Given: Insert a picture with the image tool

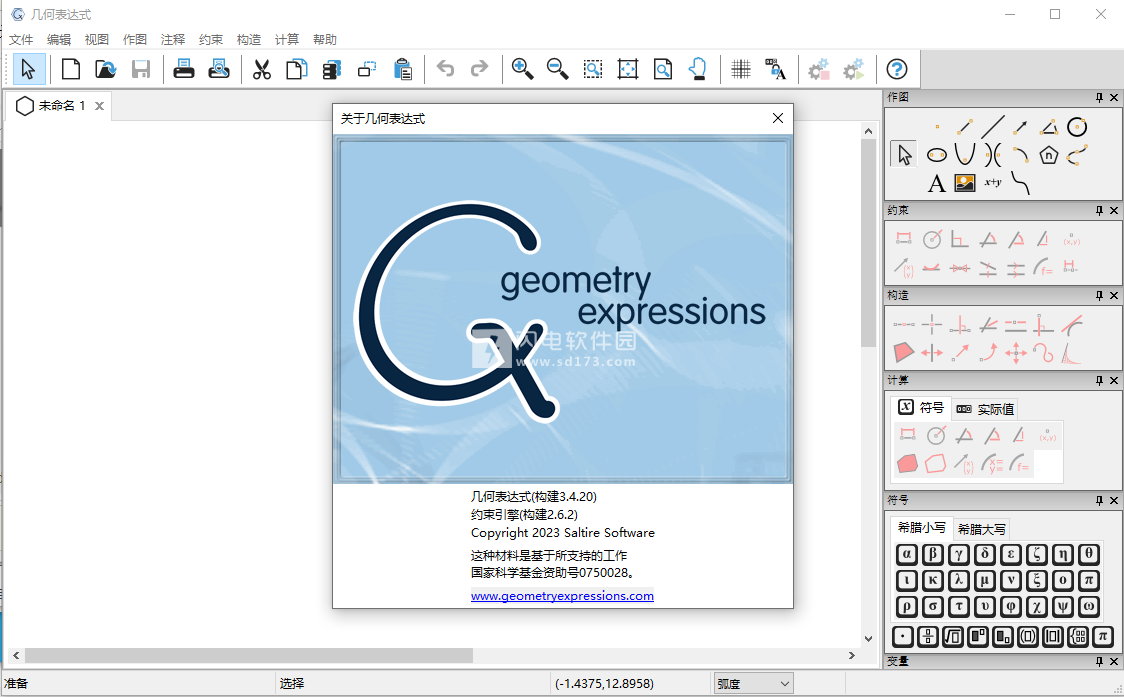Looking at the screenshot, I should point(964,183).
